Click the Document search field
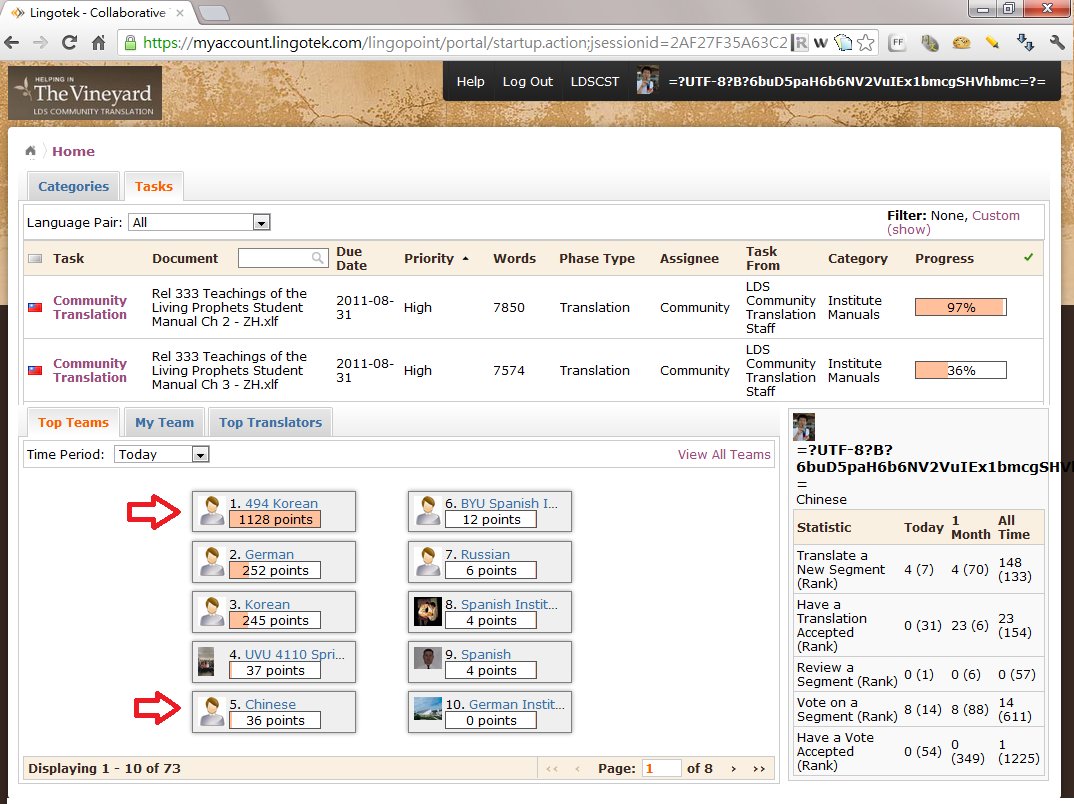 pos(282,257)
